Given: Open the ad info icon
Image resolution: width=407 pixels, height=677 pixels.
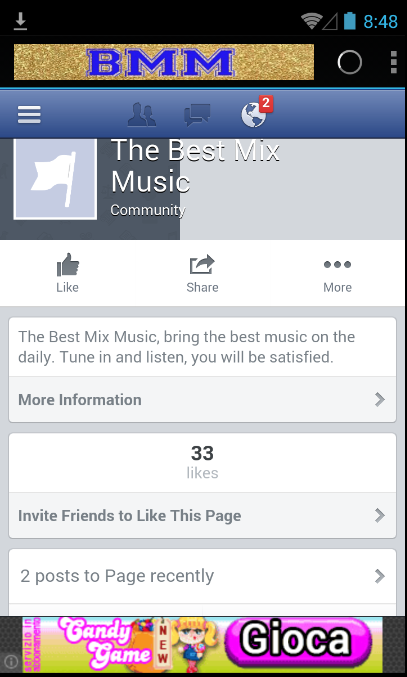Looking at the screenshot, I should click(11, 661).
